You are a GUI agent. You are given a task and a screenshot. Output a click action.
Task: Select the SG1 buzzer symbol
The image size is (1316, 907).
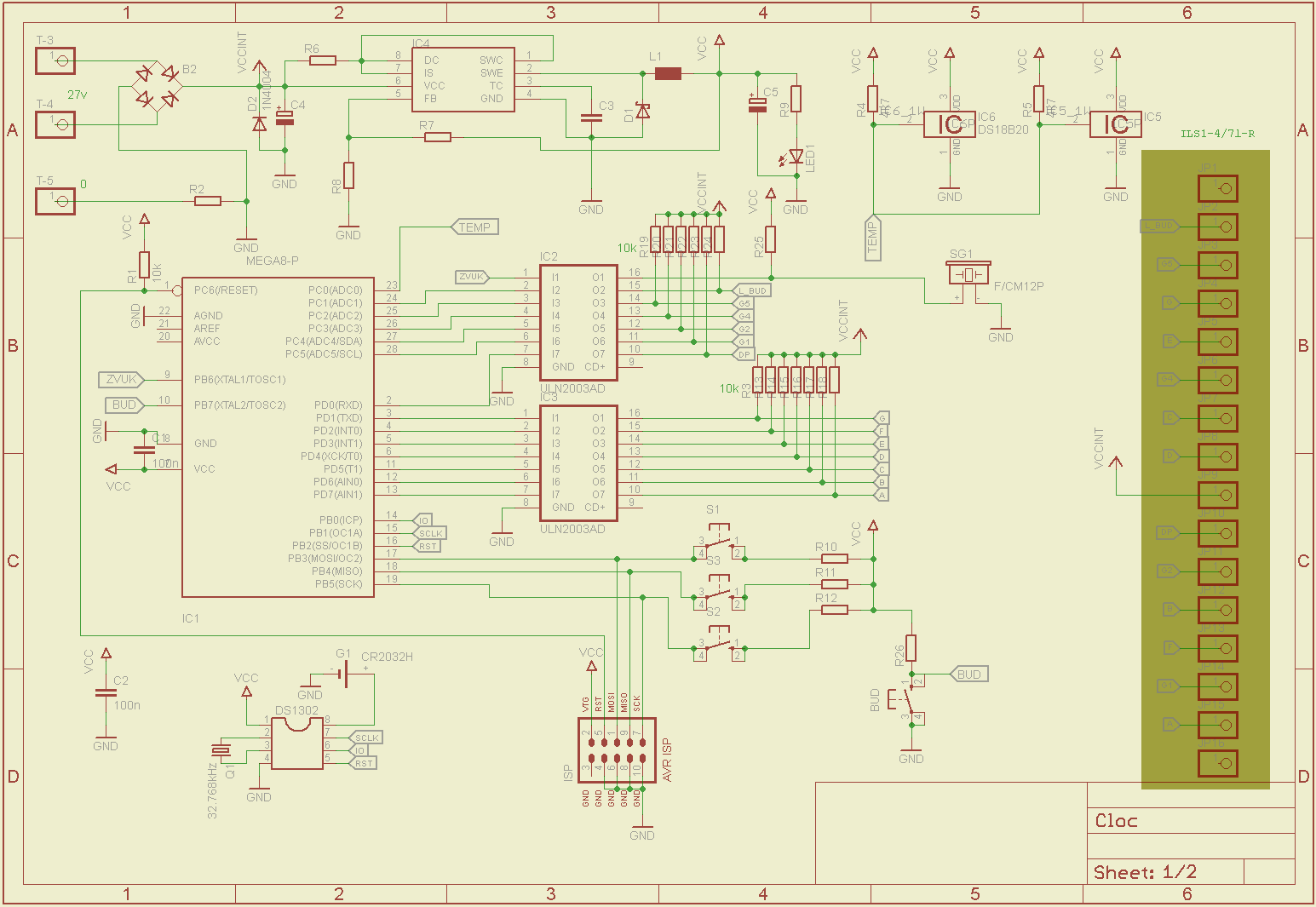968,274
